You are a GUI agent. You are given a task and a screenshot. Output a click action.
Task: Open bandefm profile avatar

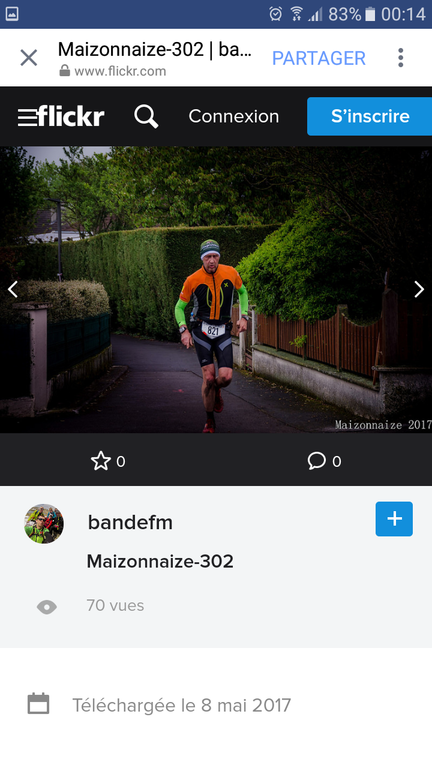coord(44,524)
